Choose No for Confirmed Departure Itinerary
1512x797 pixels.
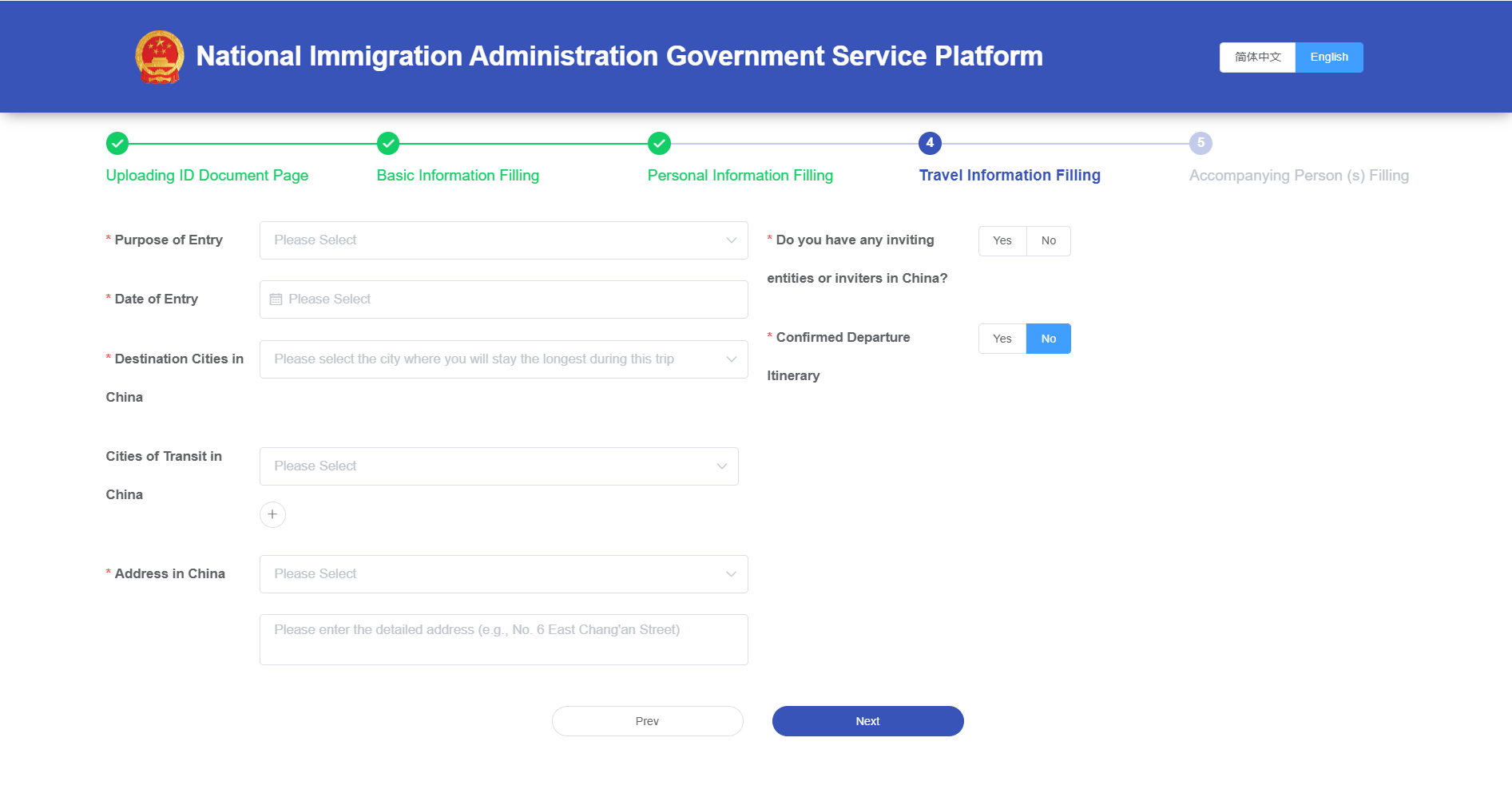(1048, 339)
